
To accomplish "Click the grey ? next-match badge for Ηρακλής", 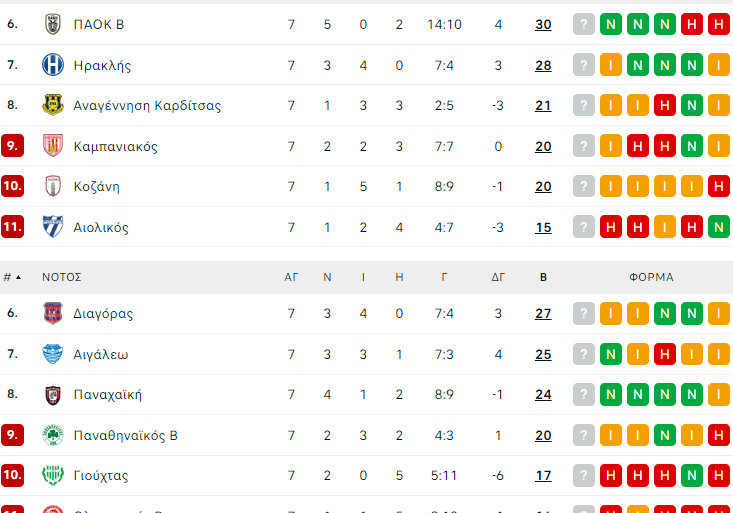I will (x=584, y=65).
